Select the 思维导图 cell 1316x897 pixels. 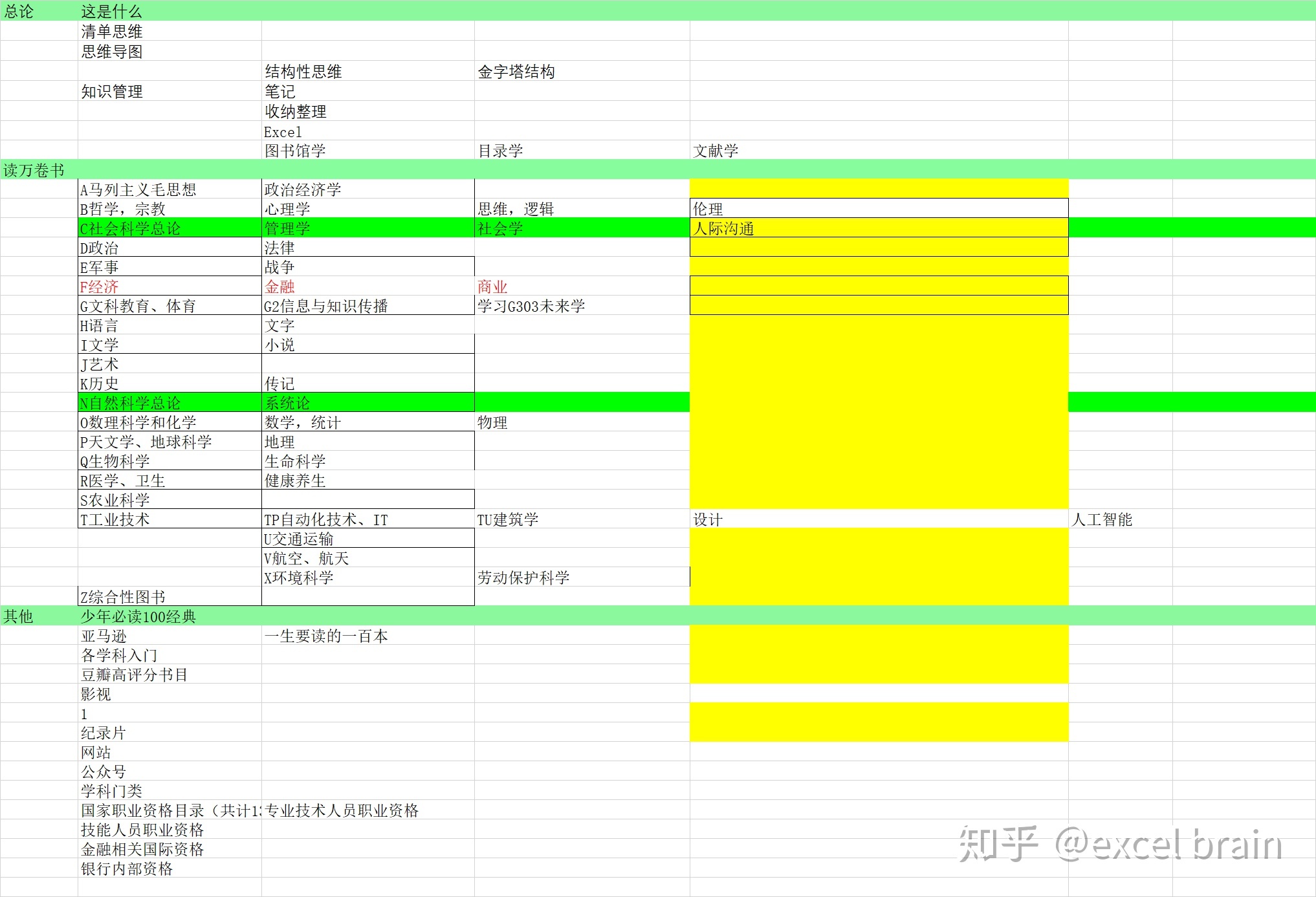[112, 52]
